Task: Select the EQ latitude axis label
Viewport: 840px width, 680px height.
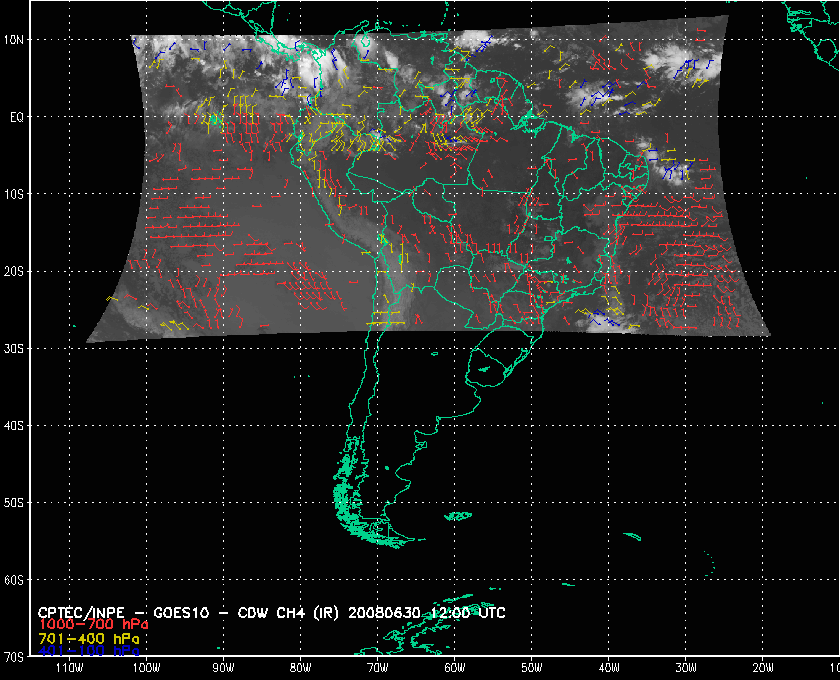Action: pyautogui.click(x=17, y=117)
